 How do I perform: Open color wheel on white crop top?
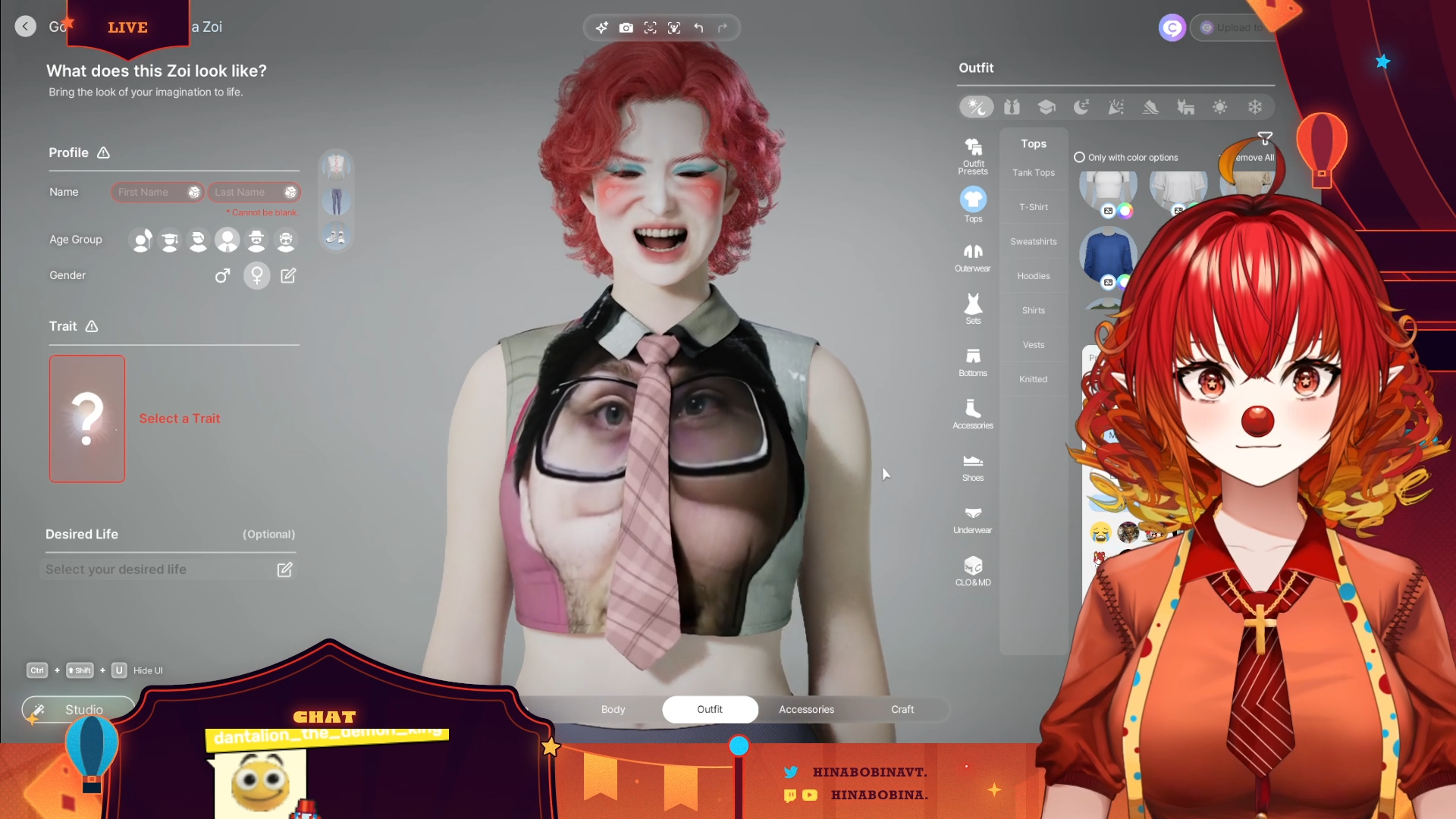[x=1125, y=212]
